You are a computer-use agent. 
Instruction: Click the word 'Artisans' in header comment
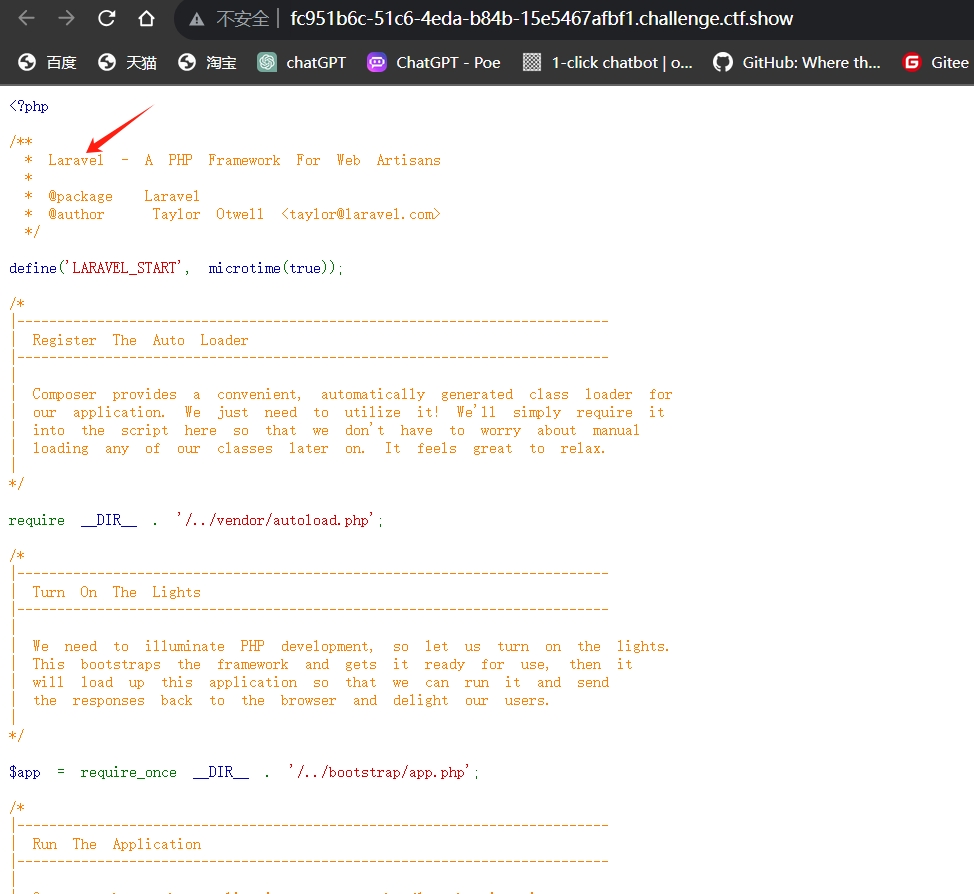tap(408, 160)
